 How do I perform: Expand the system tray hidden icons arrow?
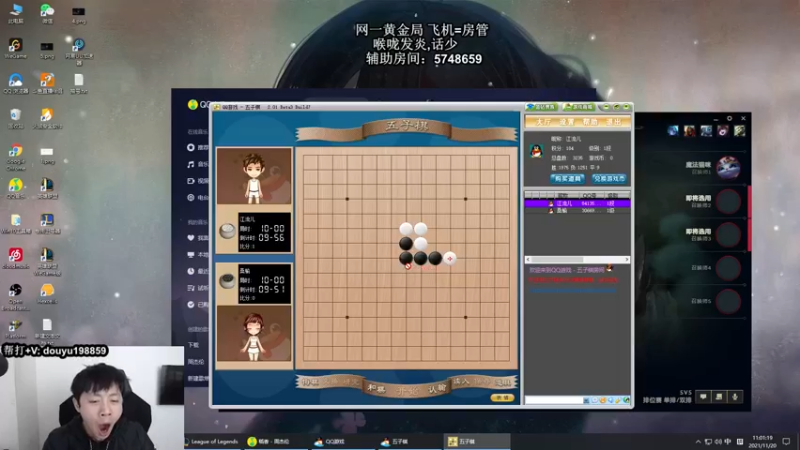point(698,441)
